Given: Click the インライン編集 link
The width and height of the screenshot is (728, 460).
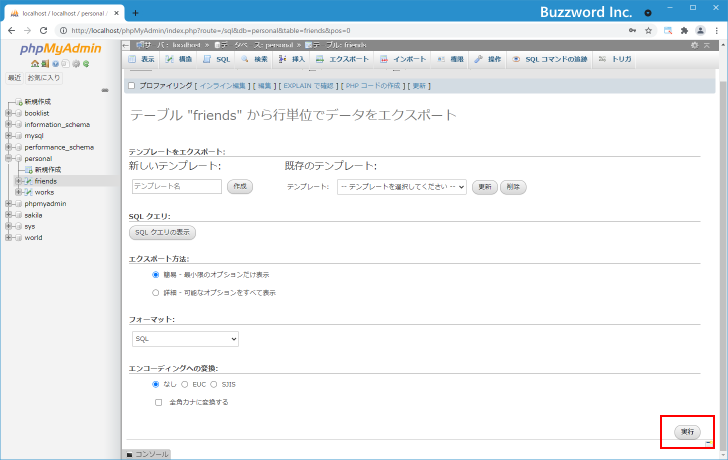Looking at the screenshot, I should pos(222,86).
